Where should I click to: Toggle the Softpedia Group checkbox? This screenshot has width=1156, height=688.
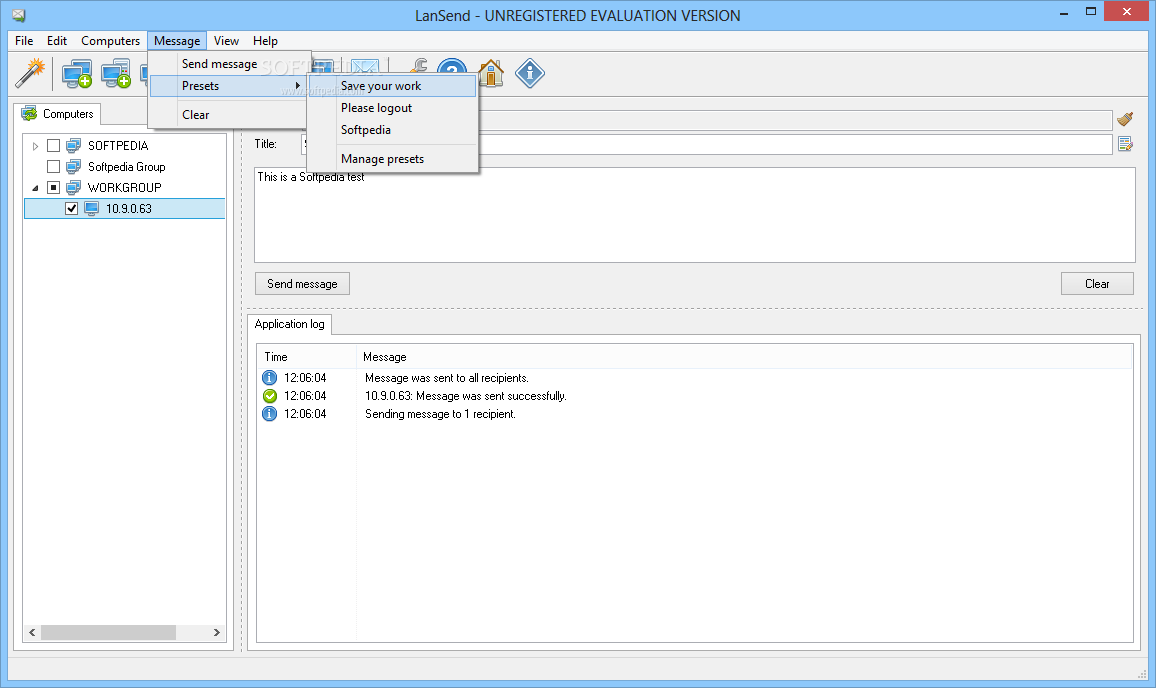pos(53,167)
